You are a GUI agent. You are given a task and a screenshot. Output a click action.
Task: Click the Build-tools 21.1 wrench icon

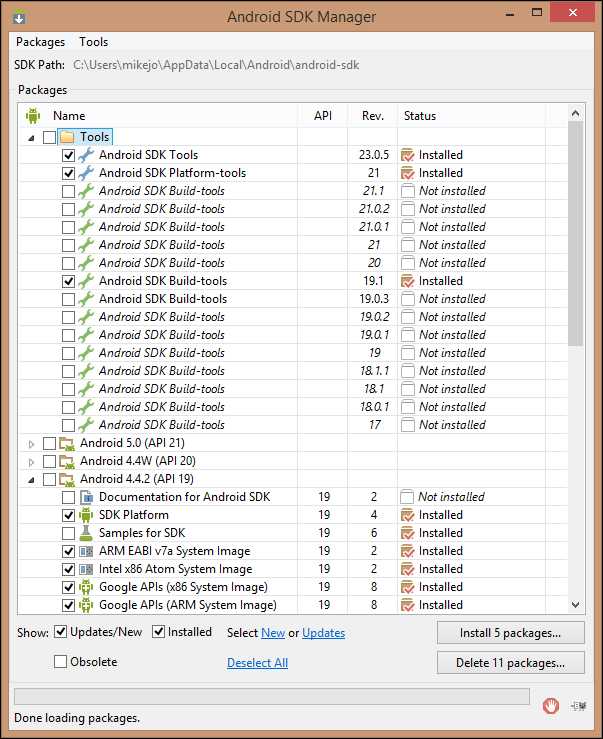86,191
